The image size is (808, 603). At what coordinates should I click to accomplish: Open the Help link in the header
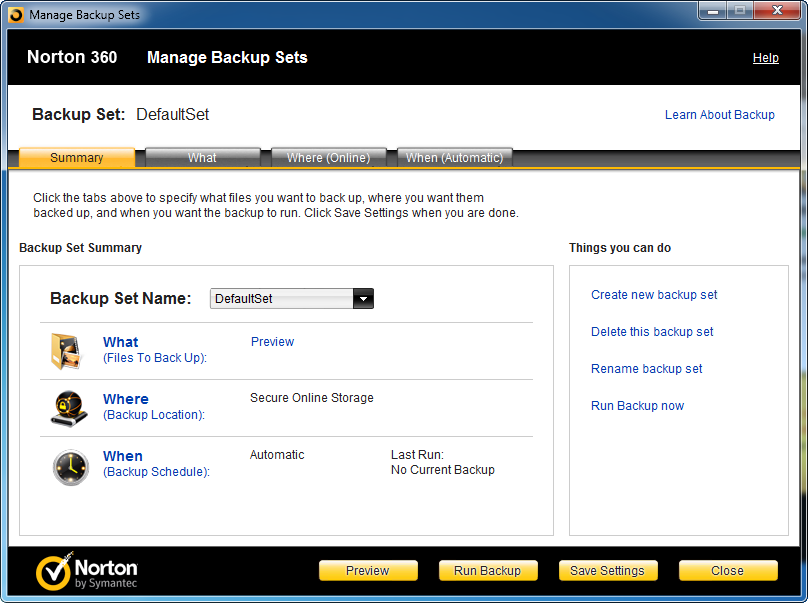(766, 58)
